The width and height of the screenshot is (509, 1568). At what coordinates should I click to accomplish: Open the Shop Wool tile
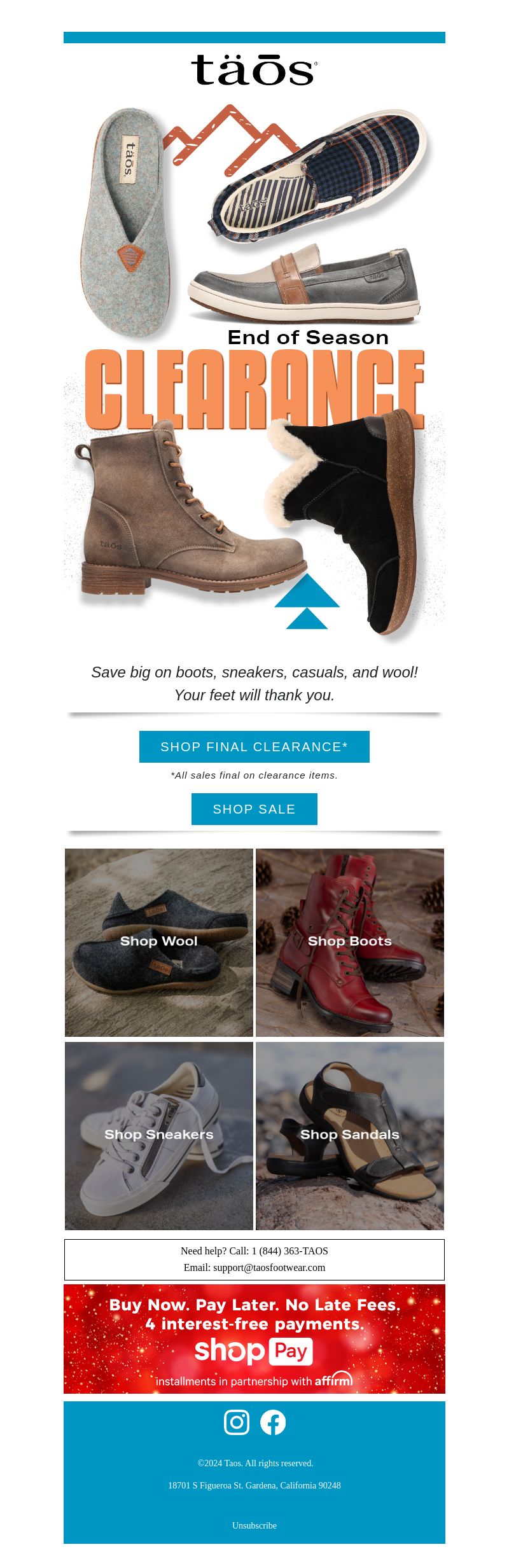click(159, 943)
